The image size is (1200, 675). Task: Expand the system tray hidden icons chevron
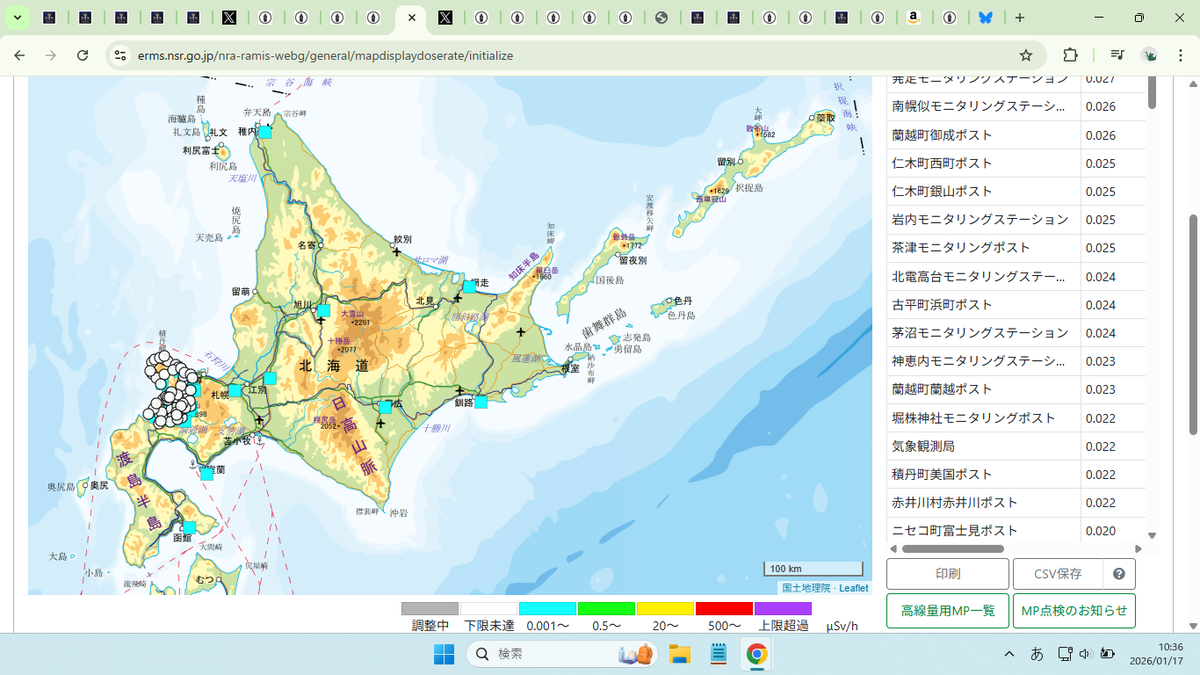point(1009,654)
